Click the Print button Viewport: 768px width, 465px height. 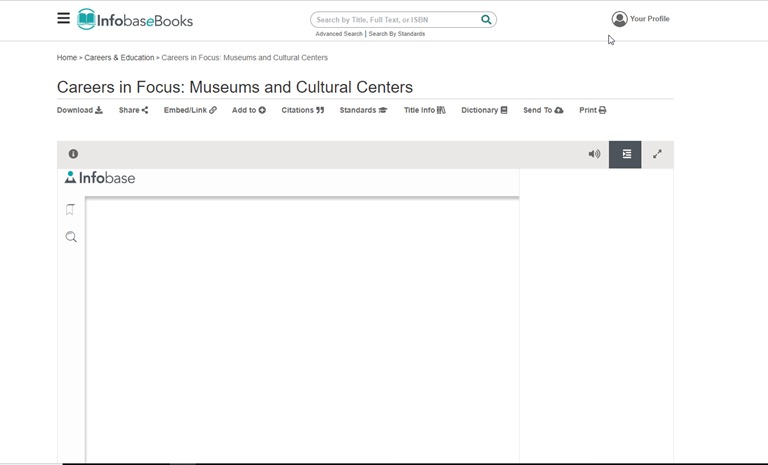click(593, 110)
